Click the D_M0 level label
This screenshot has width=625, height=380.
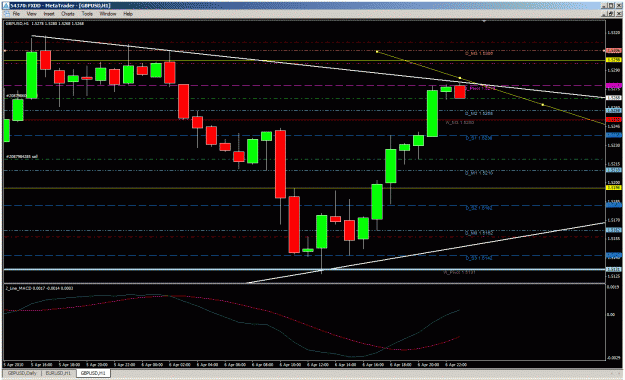point(479,233)
